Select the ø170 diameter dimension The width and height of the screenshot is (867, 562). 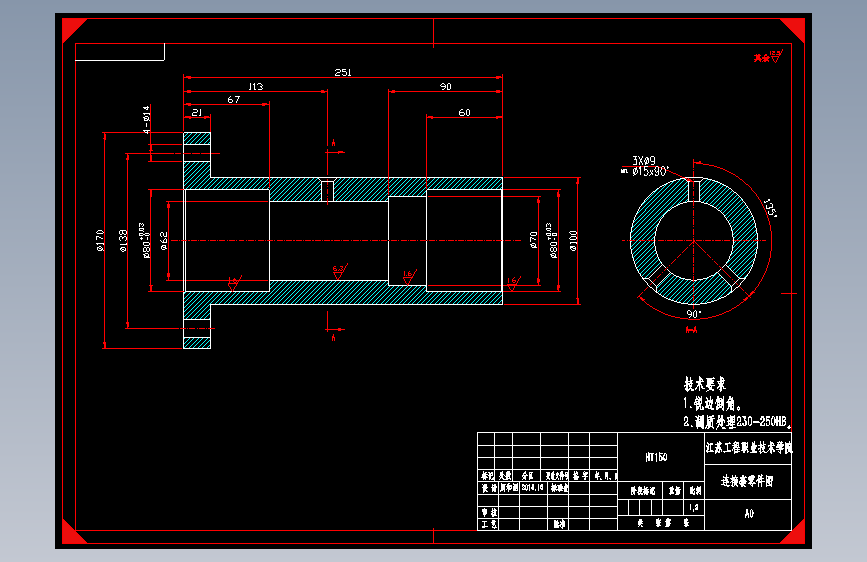point(100,241)
